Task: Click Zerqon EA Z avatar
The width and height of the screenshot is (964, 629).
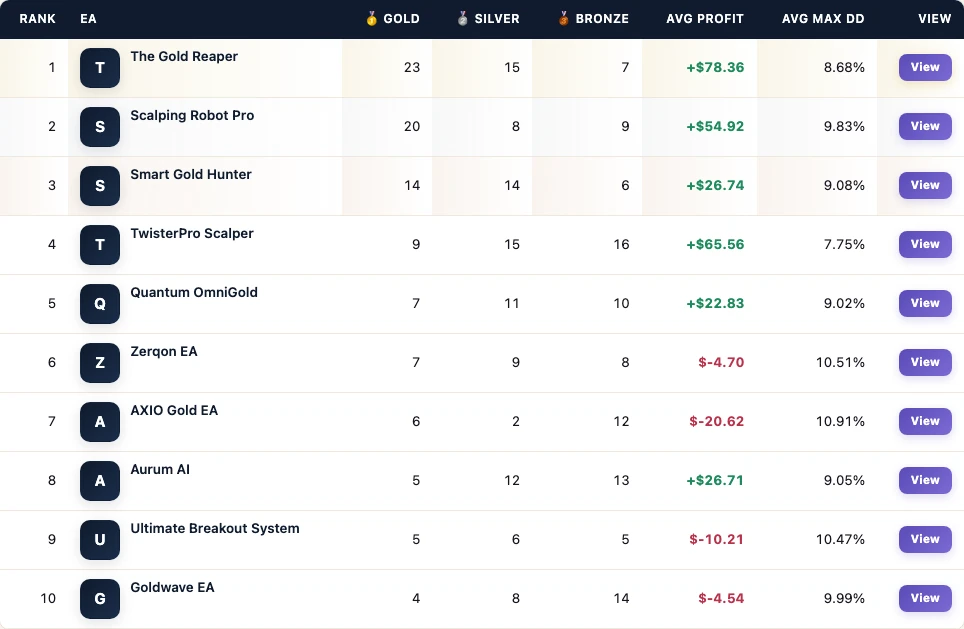Action: [x=100, y=363]
